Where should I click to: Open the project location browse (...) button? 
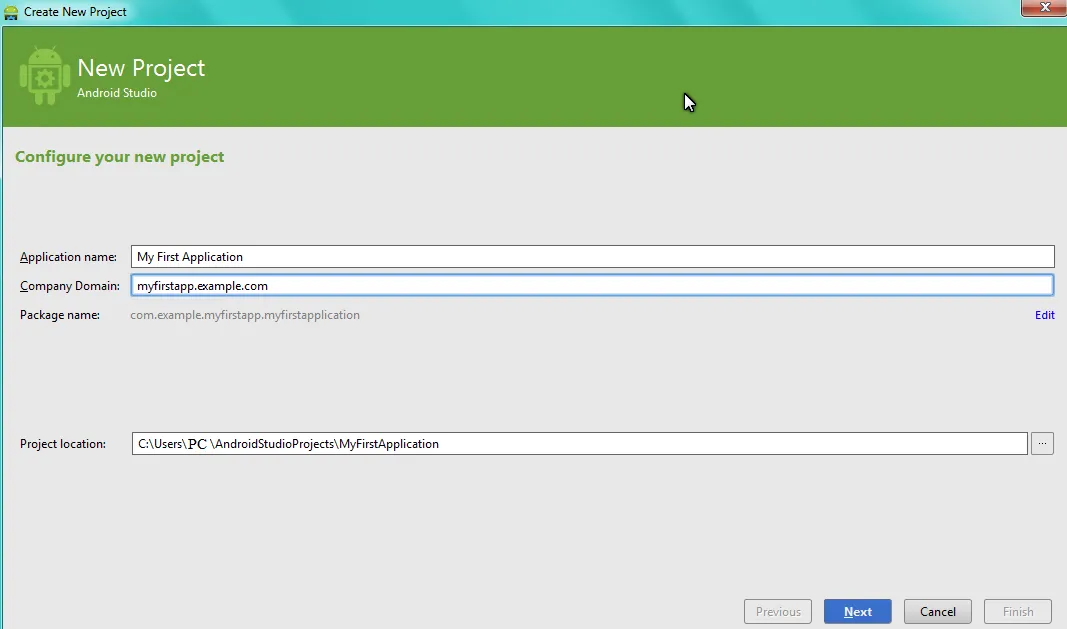point(1041,444)
